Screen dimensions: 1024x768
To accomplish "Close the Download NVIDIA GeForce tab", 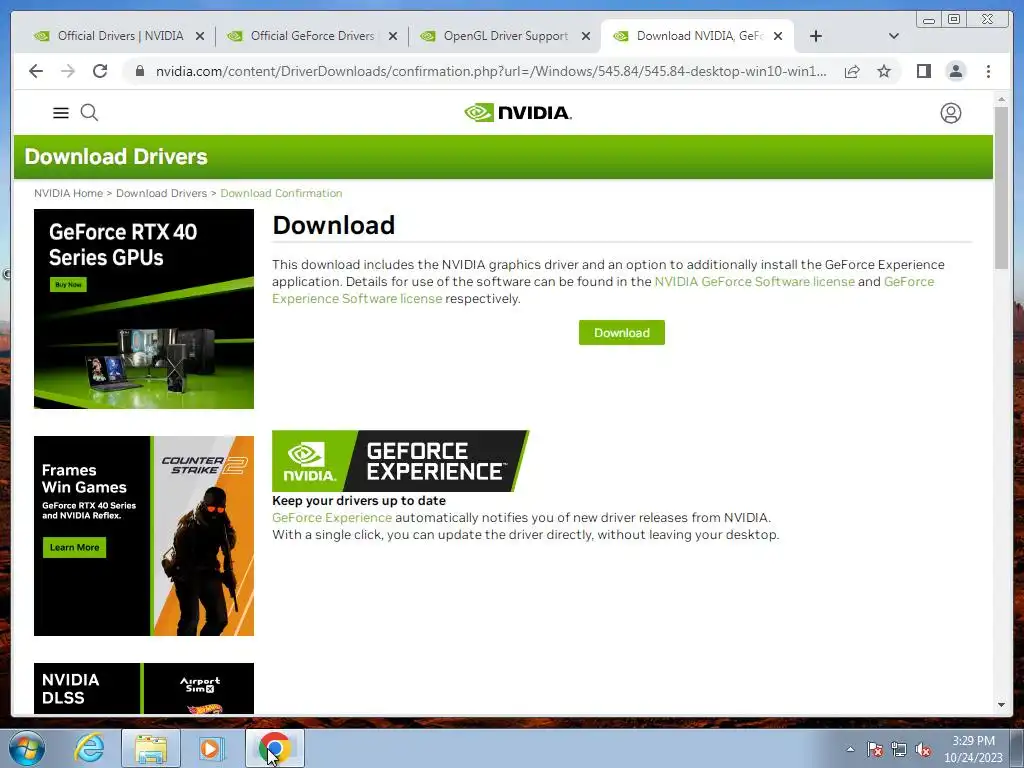I will [x=778, y=37].
